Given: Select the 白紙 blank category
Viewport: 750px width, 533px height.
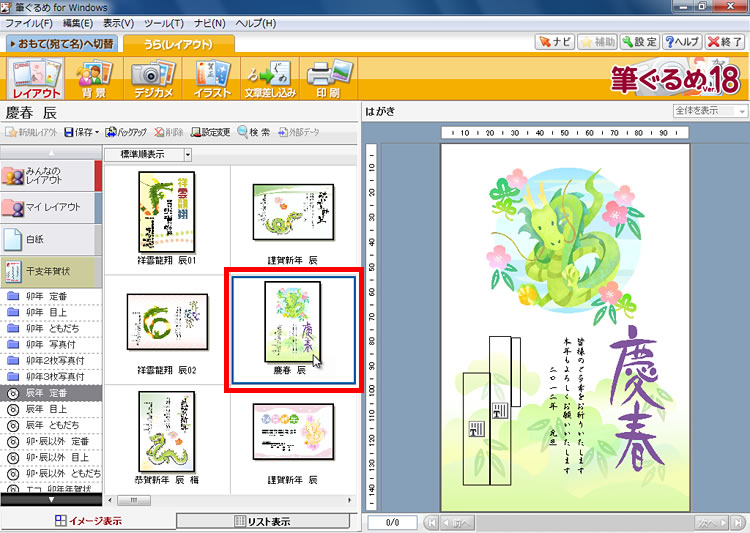Looking at the screenshot, I should click(x=51, y=239).
